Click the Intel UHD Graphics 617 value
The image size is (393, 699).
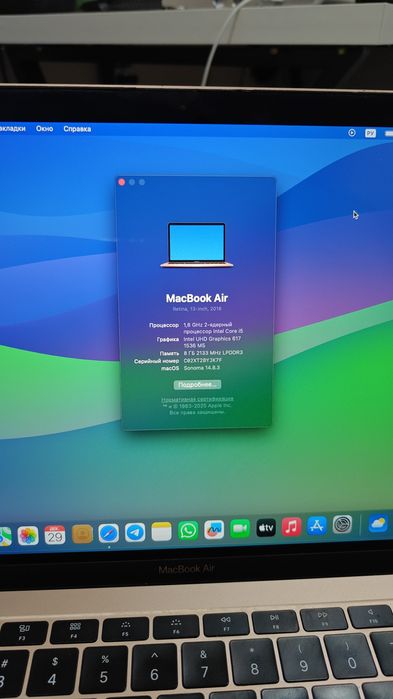[x=213, y=339]
